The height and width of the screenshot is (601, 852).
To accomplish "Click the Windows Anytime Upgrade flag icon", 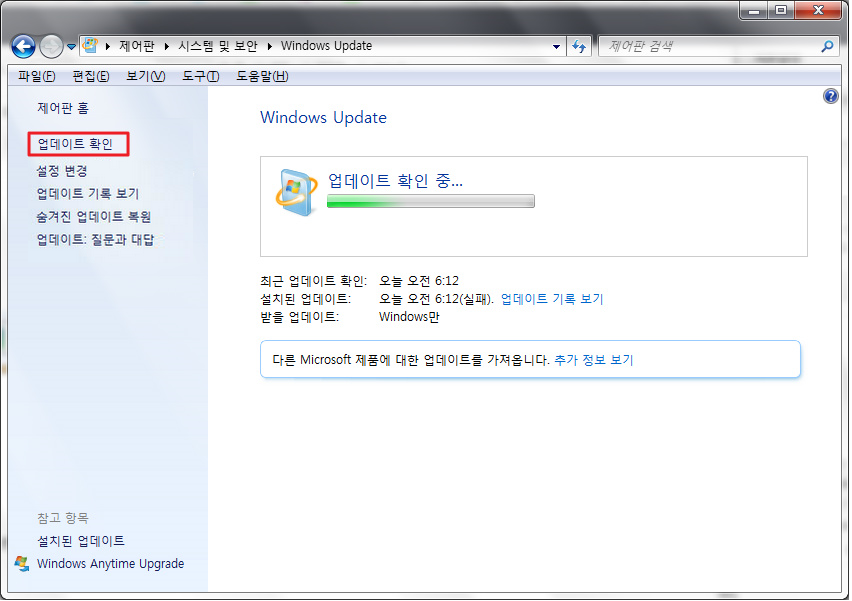I will click(x=22, y=564).
